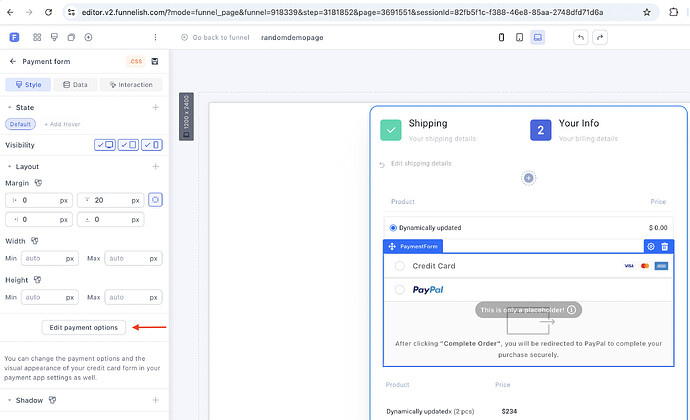Click the back arrow beside Payment form
This screenshot has height=420, width=690.
tap(11, 61)
